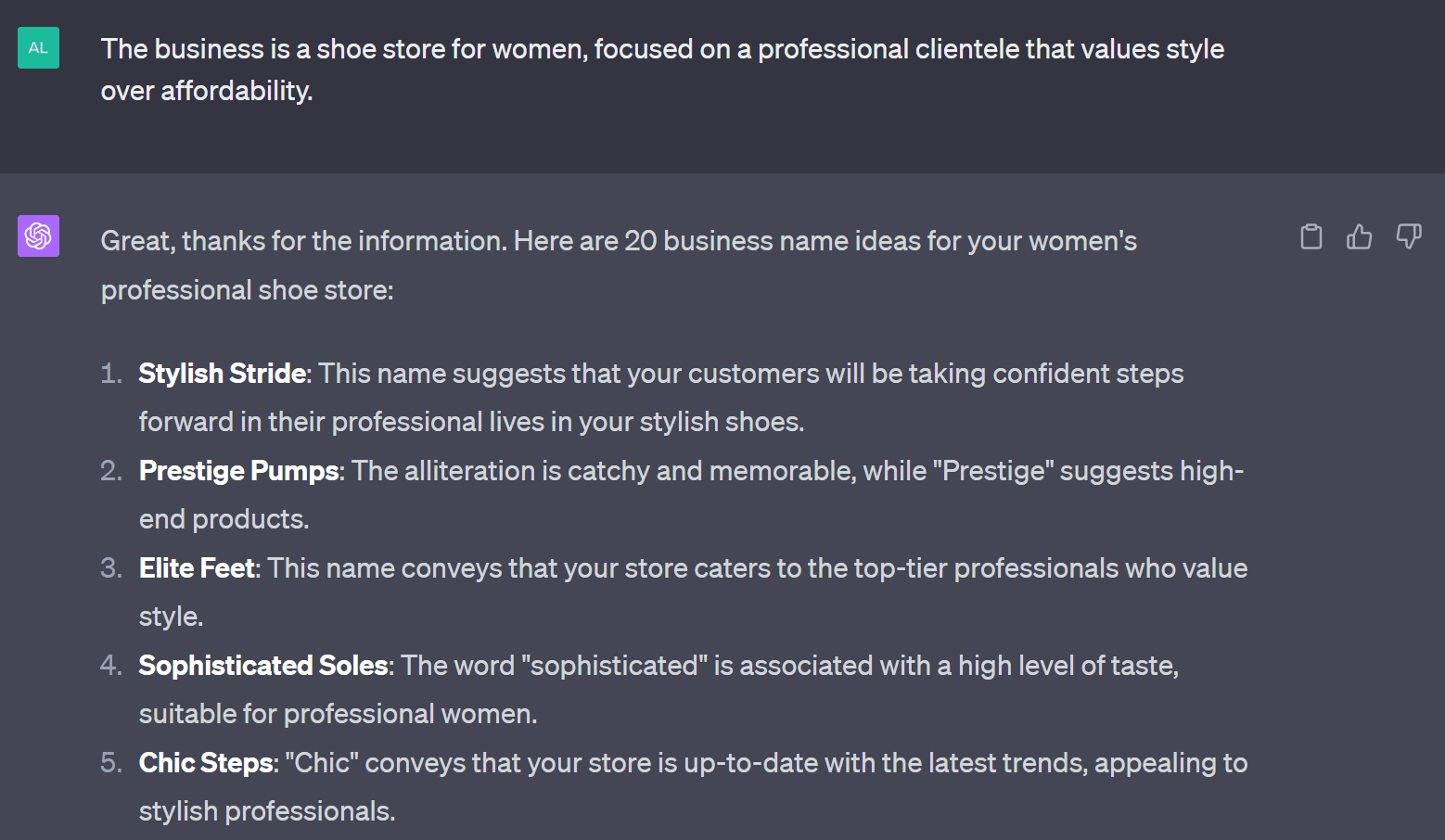Give the response a thumbs down
1445x840 pixels.
[1409, 236]
